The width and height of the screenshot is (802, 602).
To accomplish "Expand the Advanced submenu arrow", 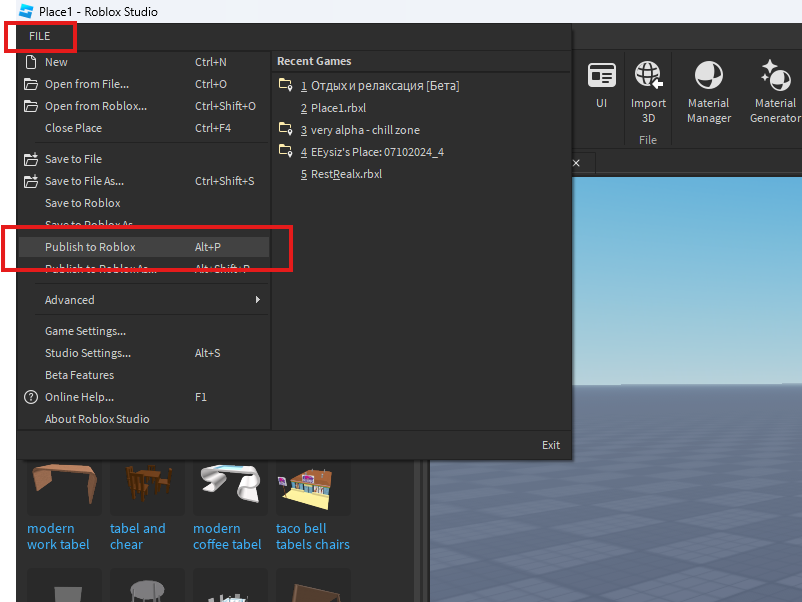I will click(x=258, y=300).
